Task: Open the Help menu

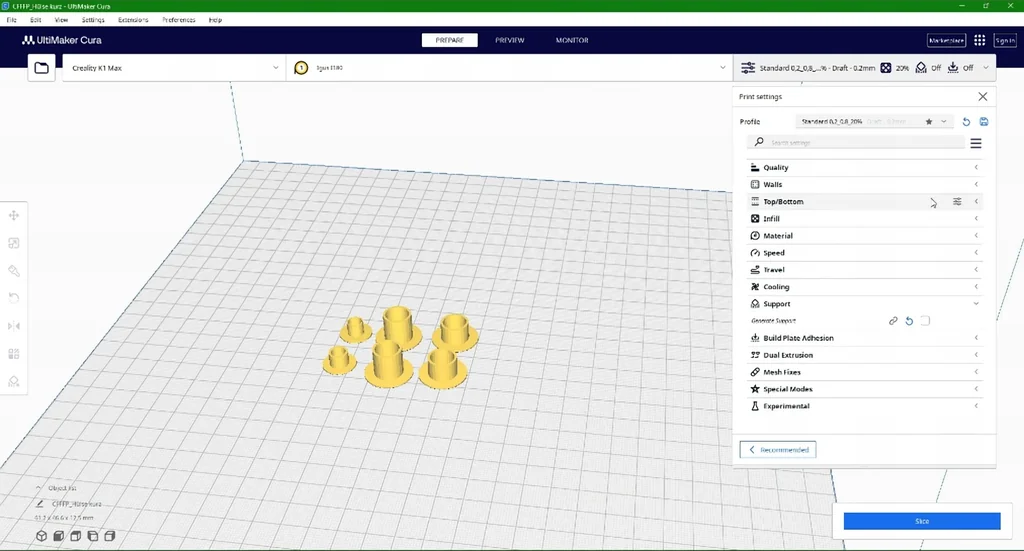Action: click(215, 20)
